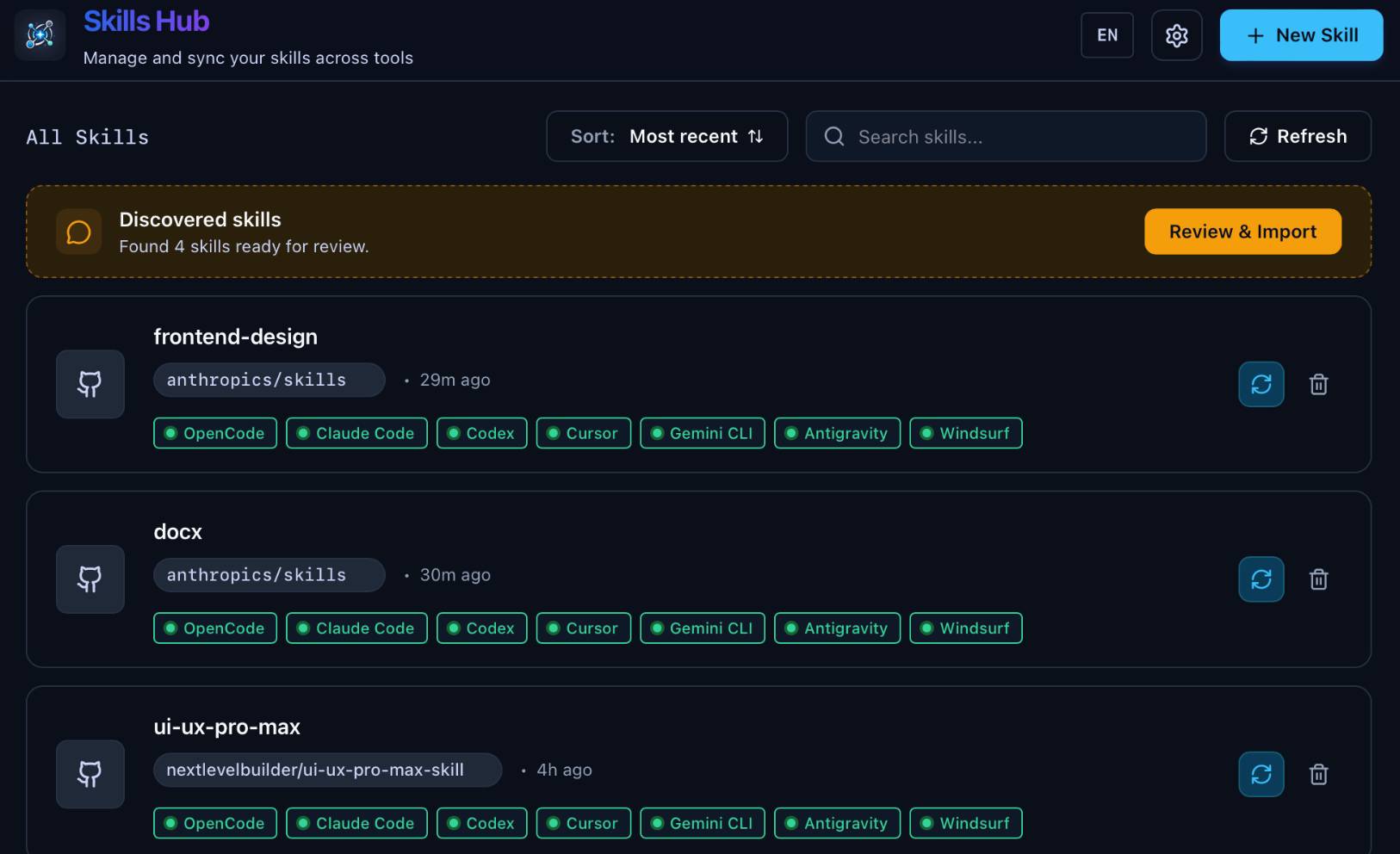Toggle Claude Code sync for frontend-design

coord(356,433)
